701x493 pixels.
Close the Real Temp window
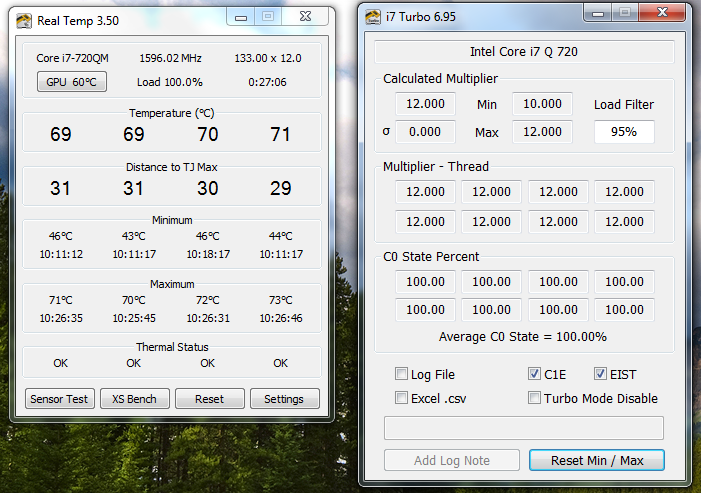tap(305, 17)
